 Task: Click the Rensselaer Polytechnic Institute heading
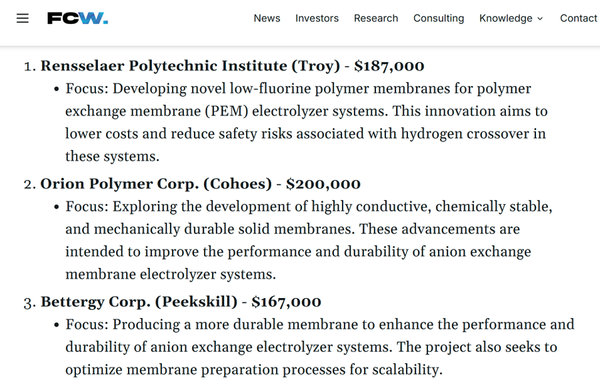pyautogui.click(x=232, y=66)
